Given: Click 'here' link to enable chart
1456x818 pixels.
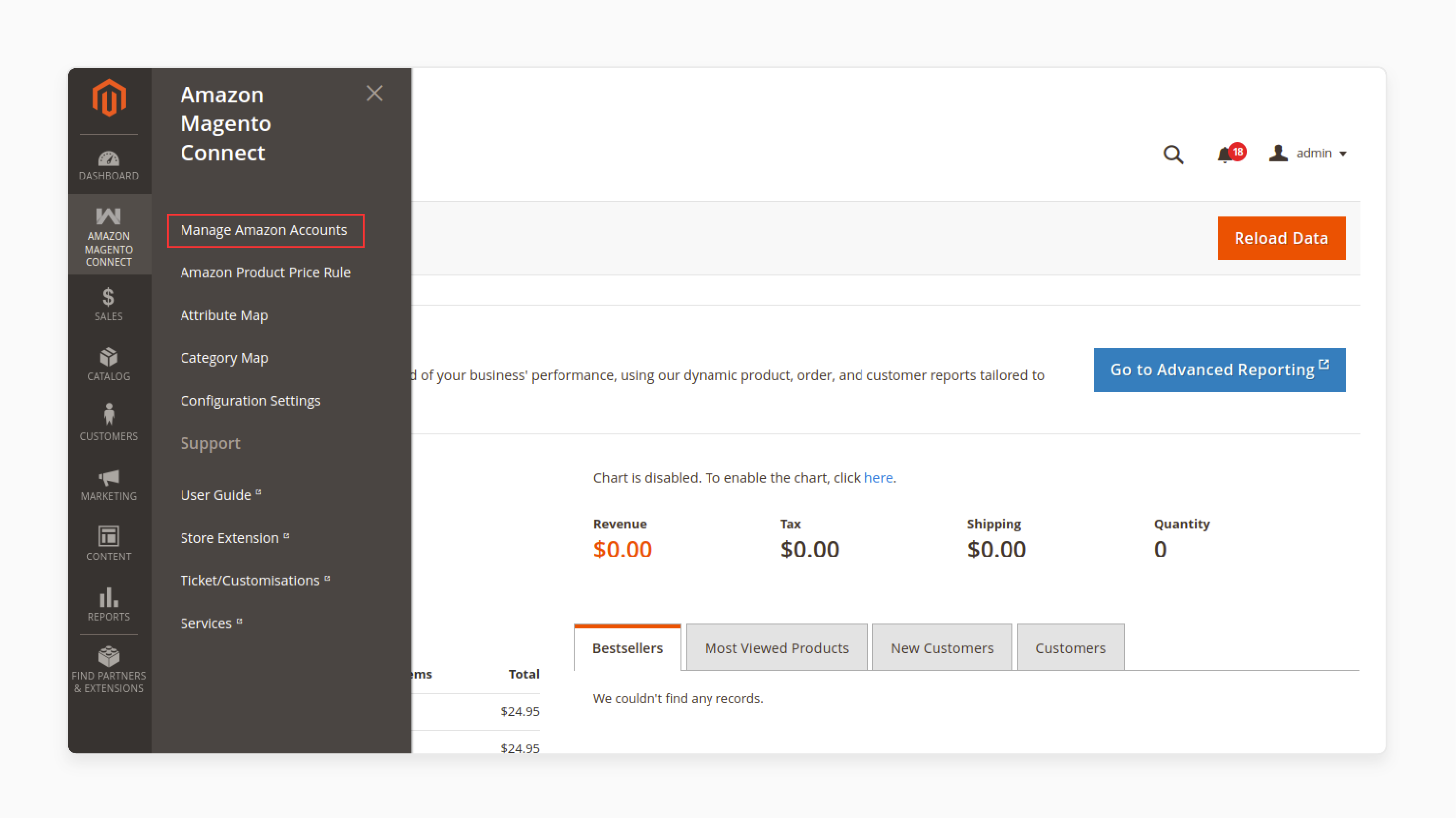Looking at the screenshot, I should 878,478.
